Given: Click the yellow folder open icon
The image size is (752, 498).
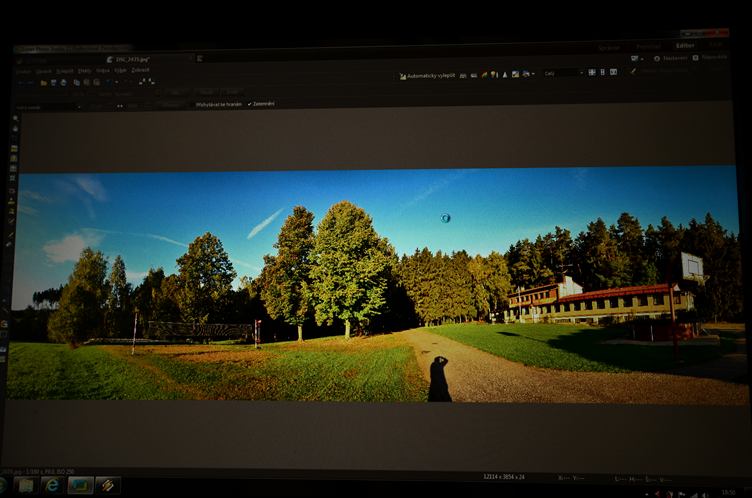Looking at the screenshot, I should click(44, 83).
